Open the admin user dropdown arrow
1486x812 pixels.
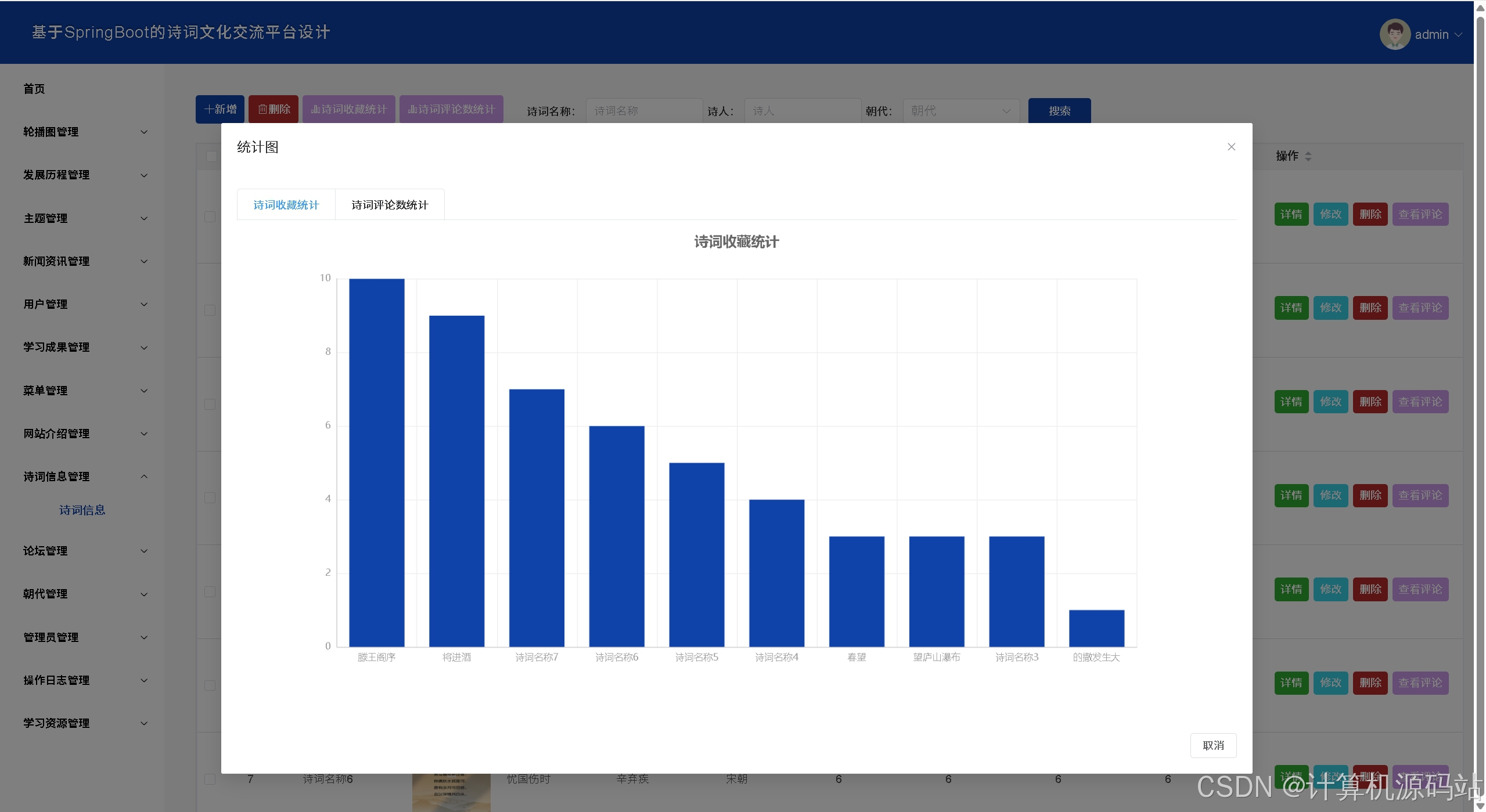coord(1458,35)
